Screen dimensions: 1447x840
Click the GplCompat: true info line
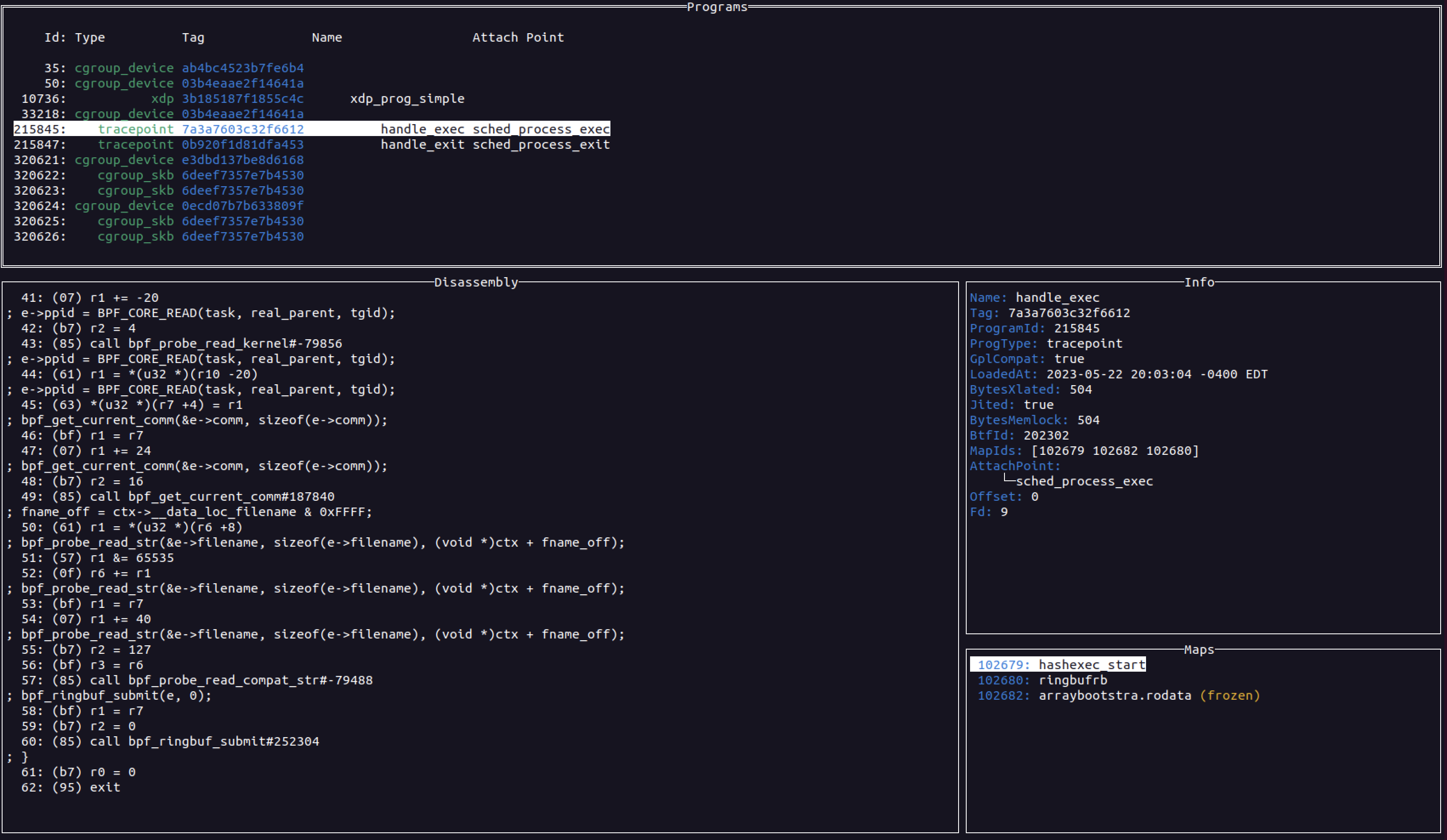[1027, 359]
